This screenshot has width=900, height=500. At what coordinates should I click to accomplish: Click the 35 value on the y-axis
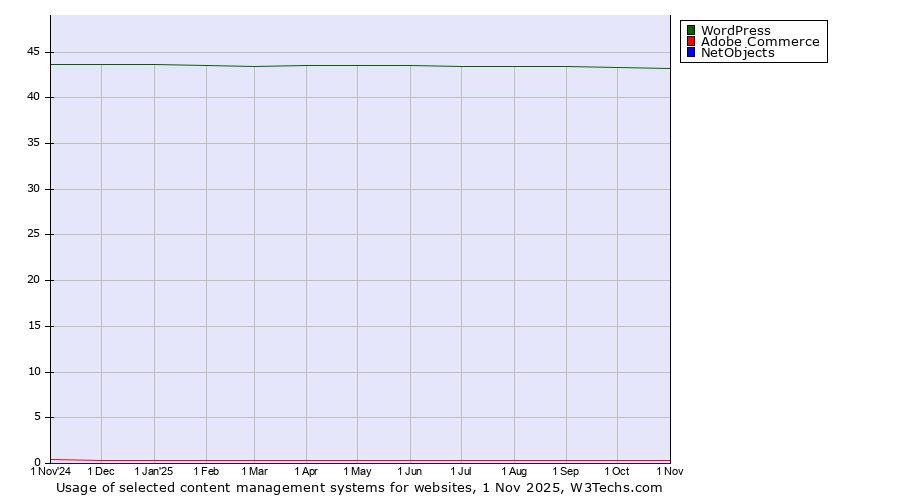coord(34,143)
